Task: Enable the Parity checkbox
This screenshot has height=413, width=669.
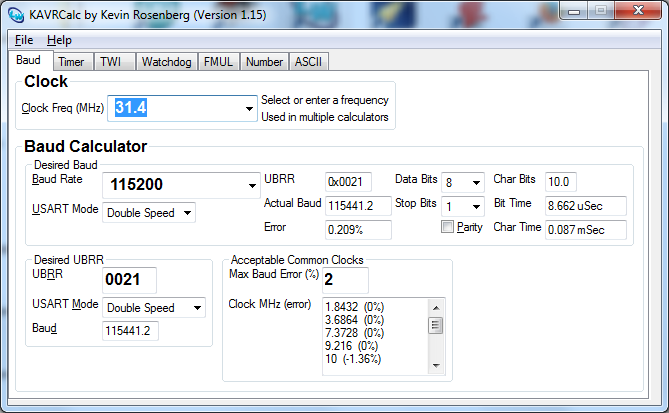Action: point(447,227)
